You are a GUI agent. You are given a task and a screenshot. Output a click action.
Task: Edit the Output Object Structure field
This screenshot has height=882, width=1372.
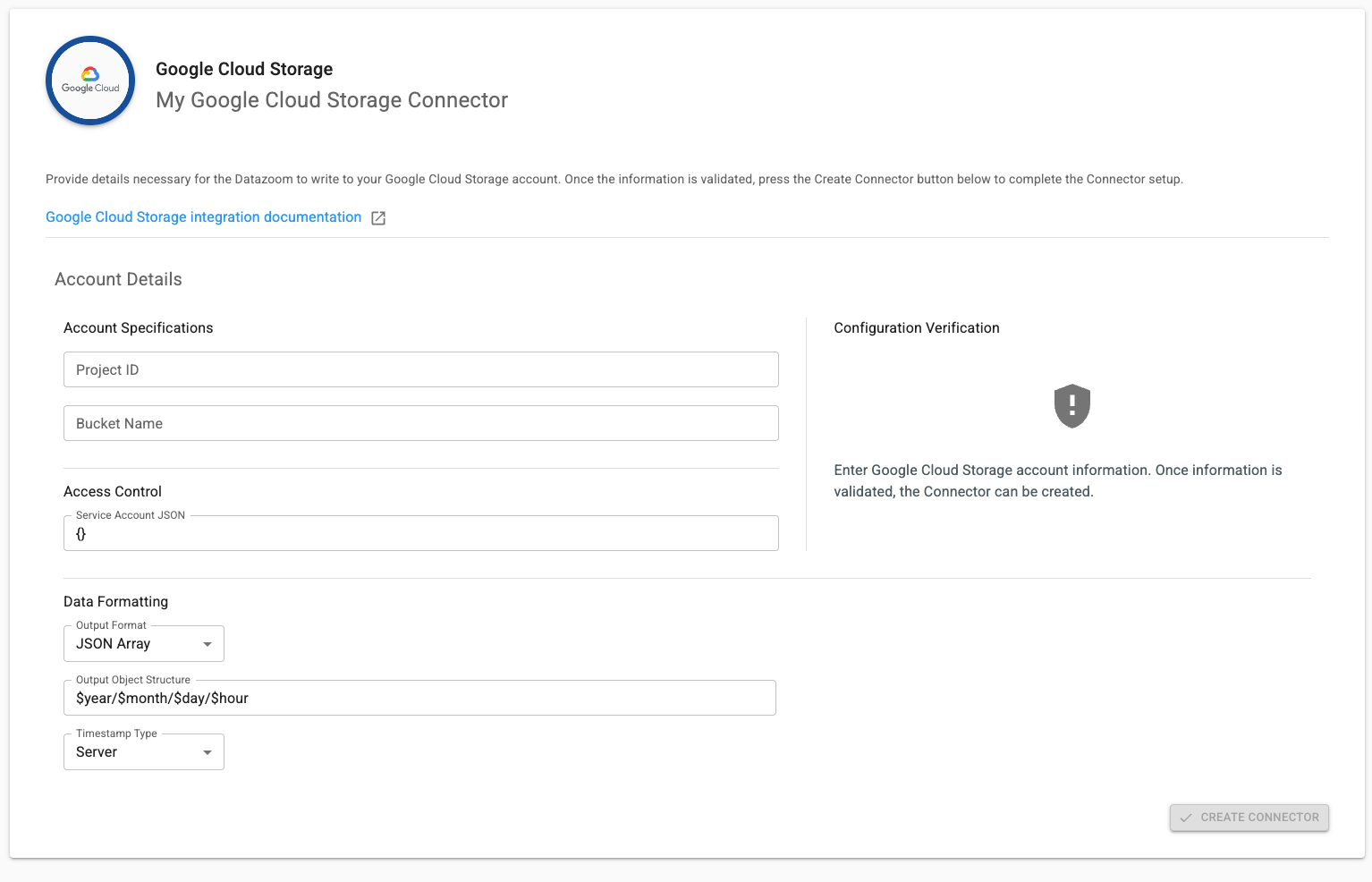tap(419, 699)
